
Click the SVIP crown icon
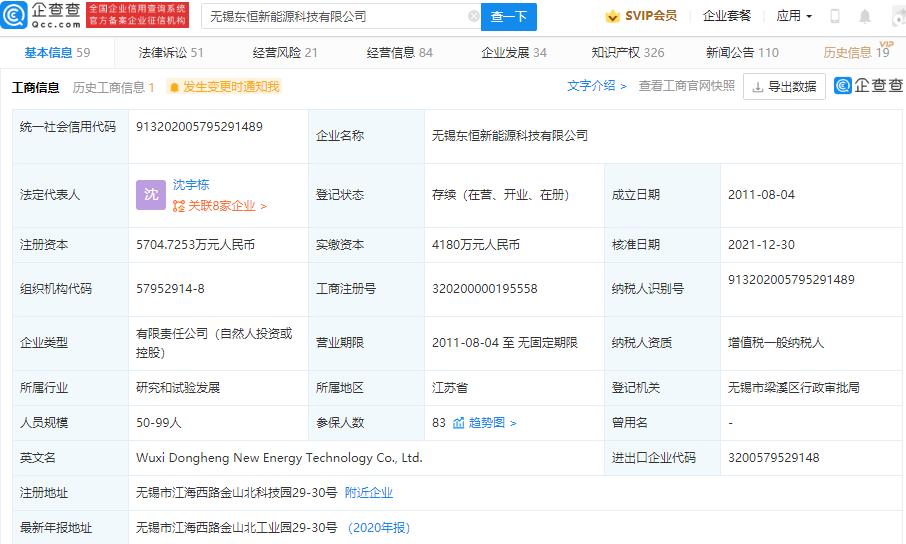(x=612, y=16)
